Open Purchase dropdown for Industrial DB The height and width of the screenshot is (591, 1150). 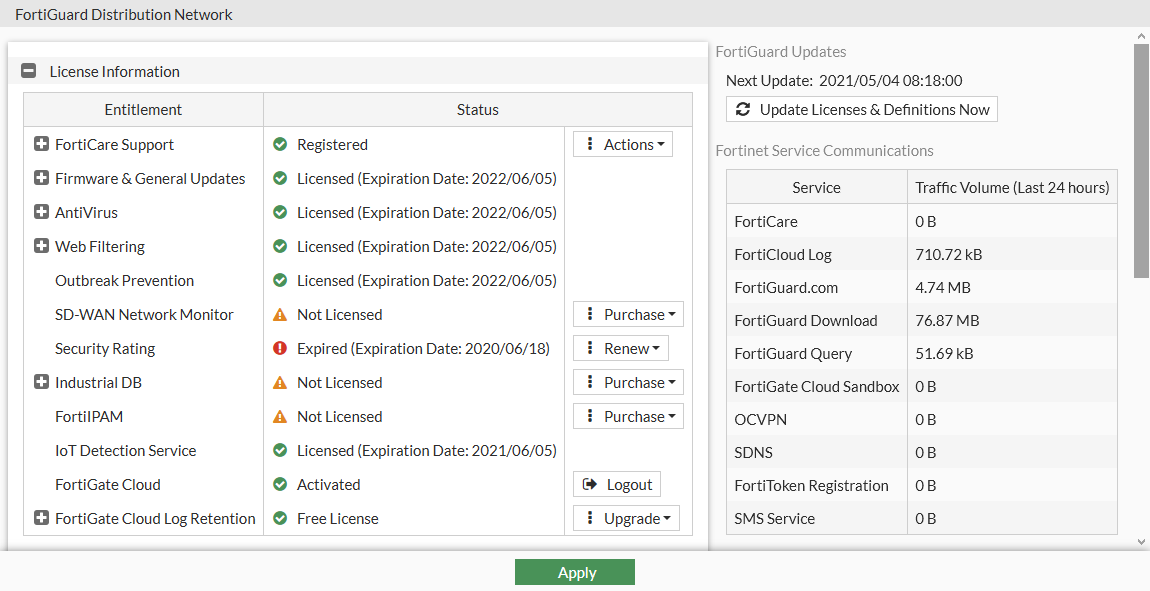[628, 382]
